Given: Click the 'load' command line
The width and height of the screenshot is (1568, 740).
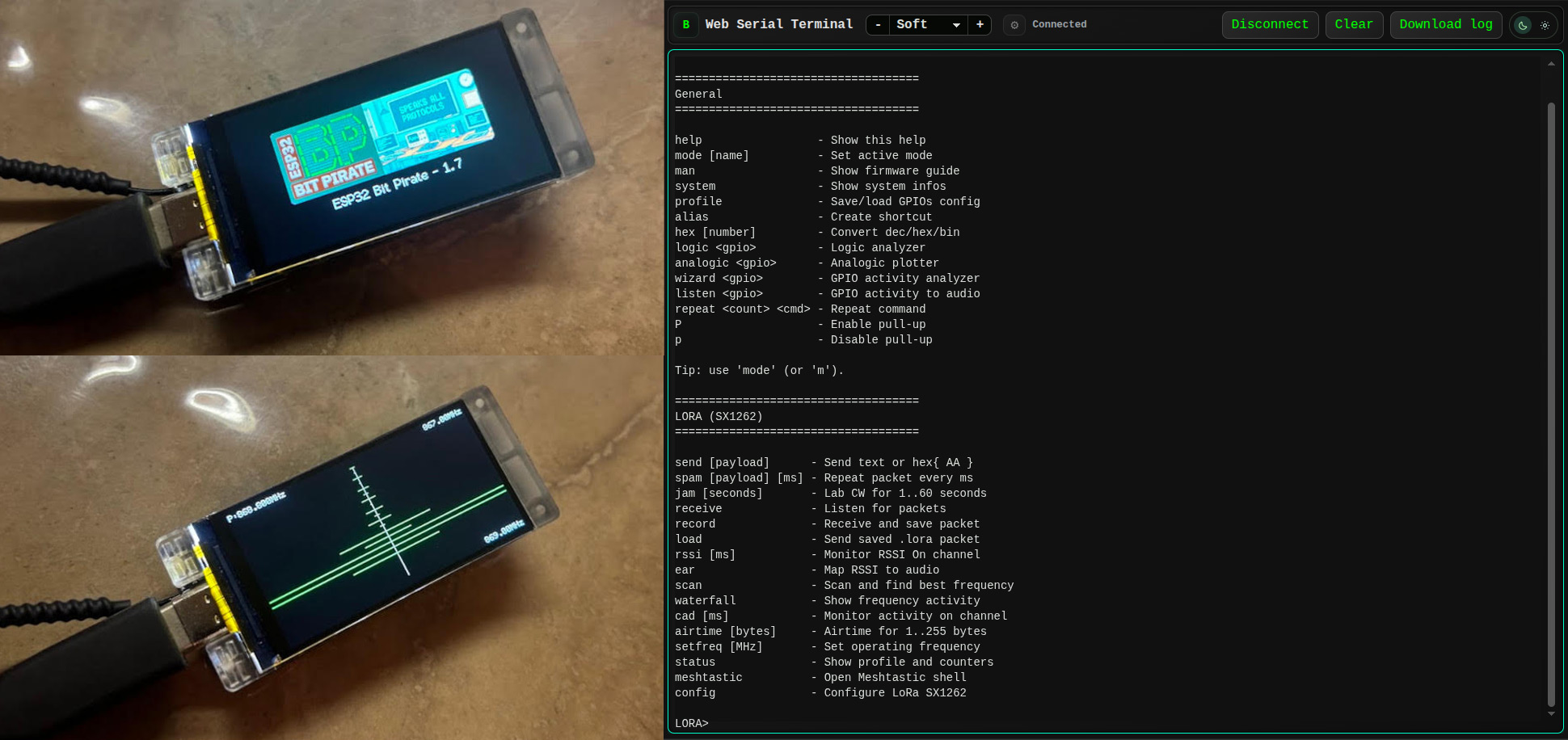Looking at the screenshot, I should 828,540.
